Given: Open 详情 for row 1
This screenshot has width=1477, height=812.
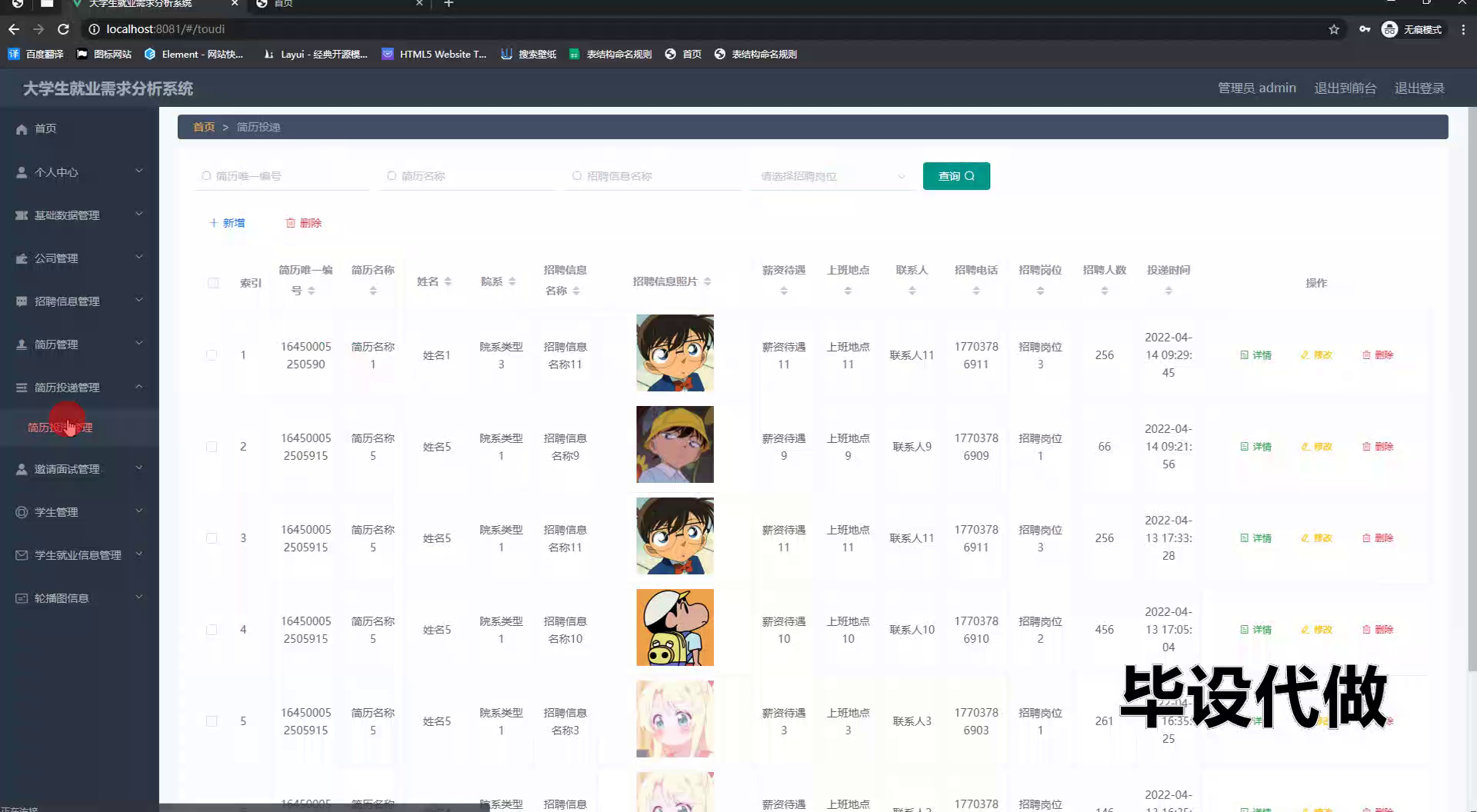Looking at the screenshot, I should coord(1255,355).
